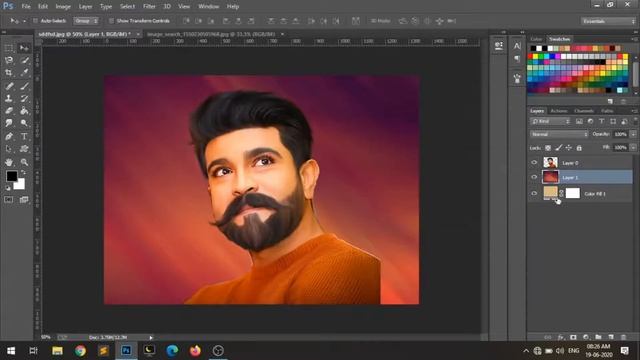640x360 pixels.
Task: Open the Essentials workspace dropdown
Action: pyautogui.click(x=608, y=21)
